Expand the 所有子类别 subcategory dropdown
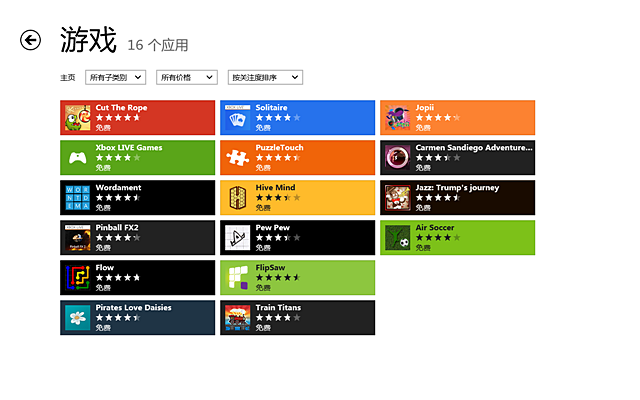Image resolution: width=640 pixels, height=400 pixels. (116, 77)
